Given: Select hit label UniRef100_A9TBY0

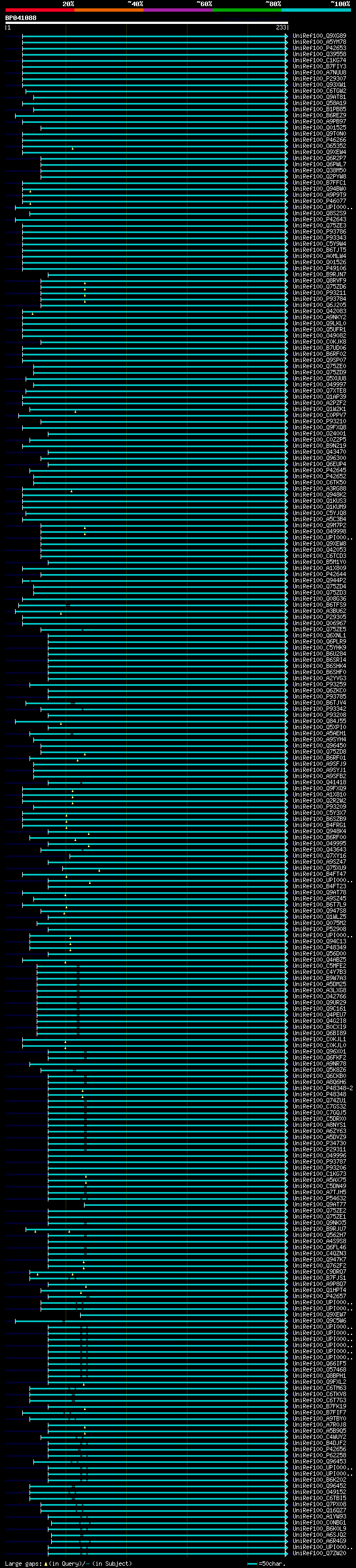Looking at the screenshot, I should [x=319, y=1419].
